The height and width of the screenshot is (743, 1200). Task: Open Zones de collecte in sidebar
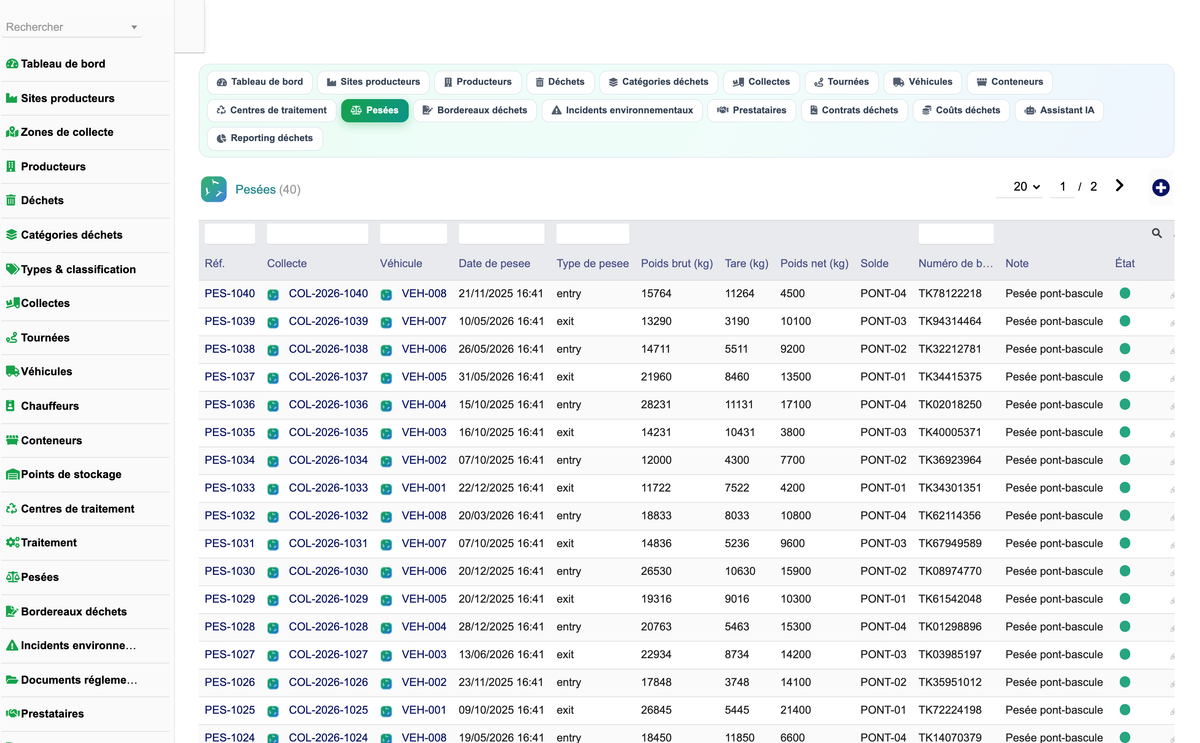point(67,132)
